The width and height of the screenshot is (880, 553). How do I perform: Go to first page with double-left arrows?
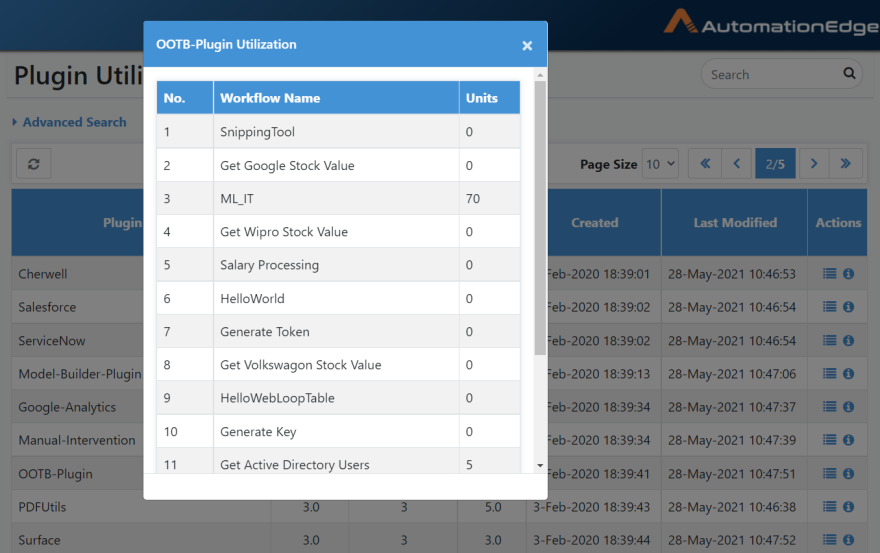(x=705, y=163)
